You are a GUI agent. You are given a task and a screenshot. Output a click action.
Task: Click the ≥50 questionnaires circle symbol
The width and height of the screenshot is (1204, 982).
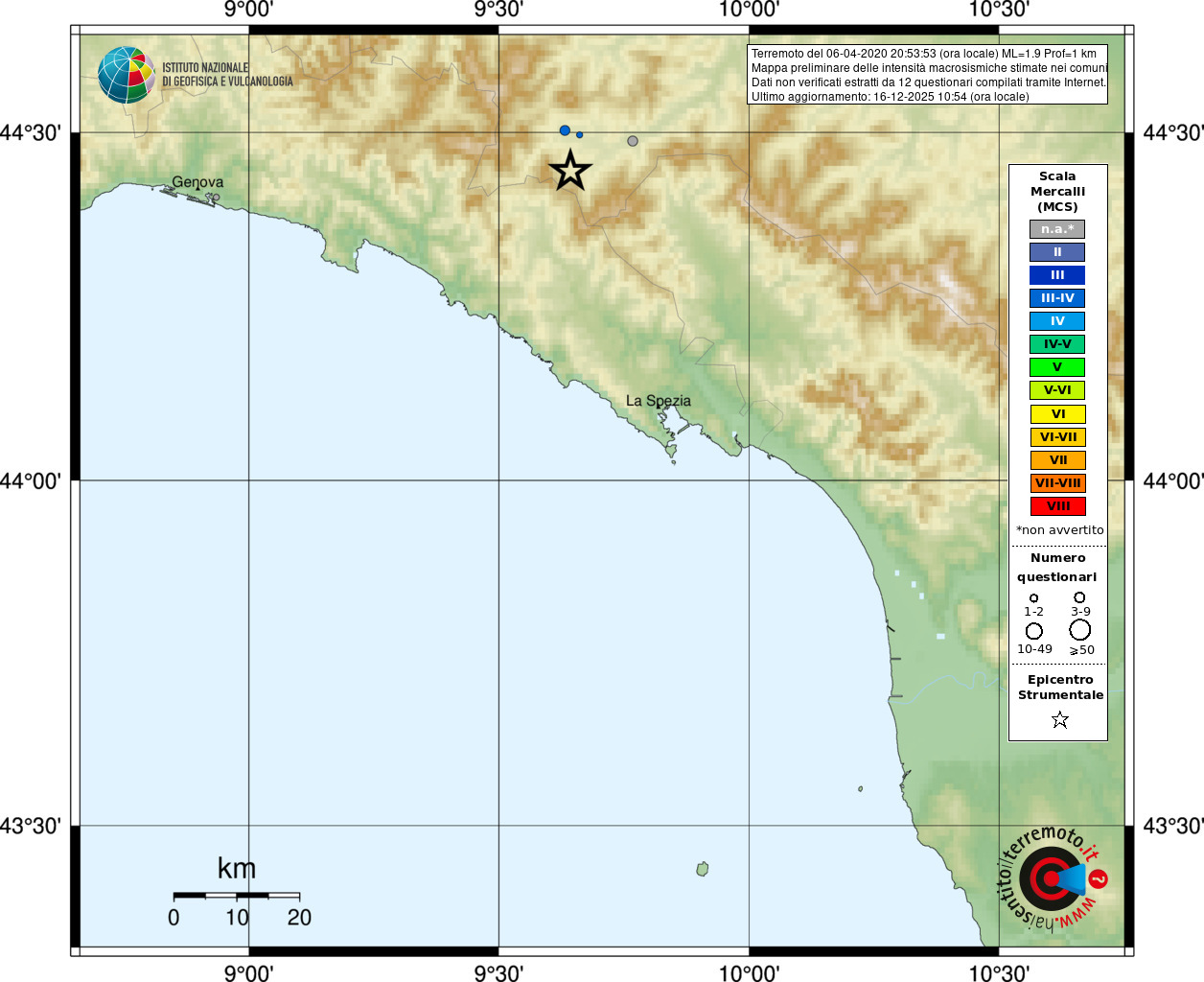tap(1080, 630)
